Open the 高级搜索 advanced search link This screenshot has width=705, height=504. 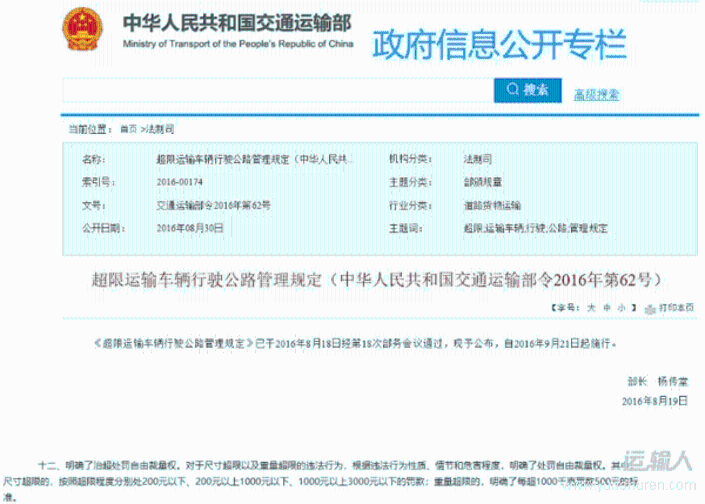coord(597,94)
